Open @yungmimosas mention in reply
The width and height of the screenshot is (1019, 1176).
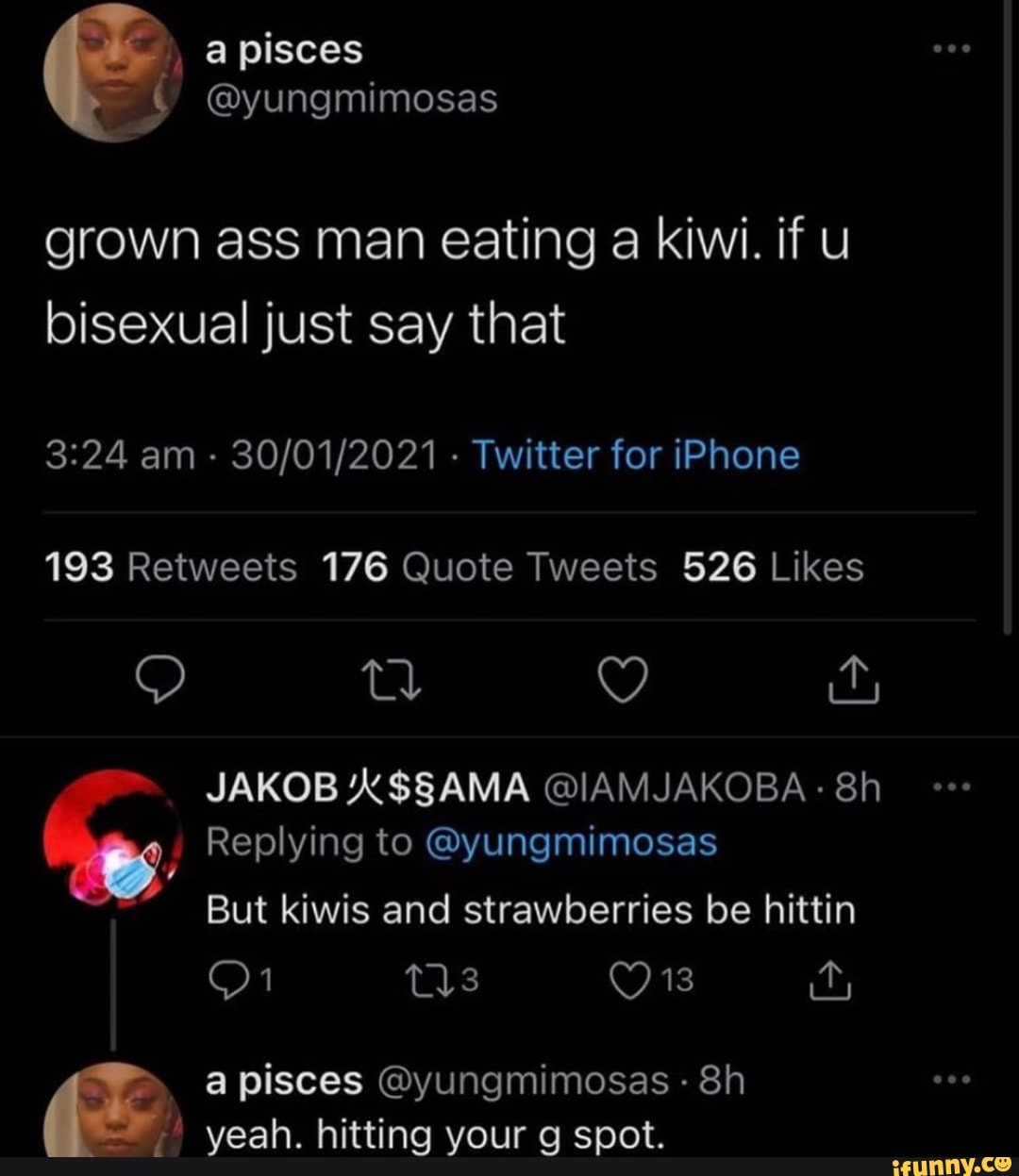[x=571, y=841]
